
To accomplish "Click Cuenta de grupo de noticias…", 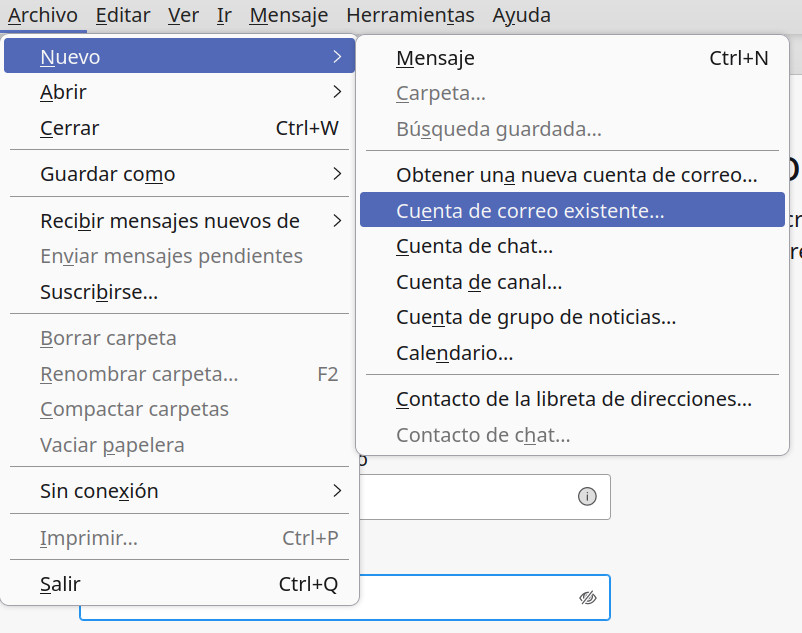I will pos(572,317).
